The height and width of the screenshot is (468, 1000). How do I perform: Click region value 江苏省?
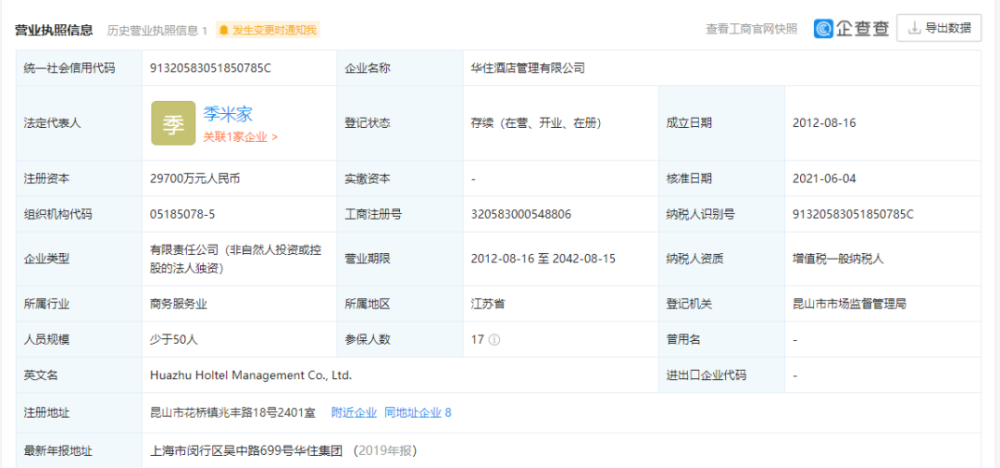pos(488,304)
